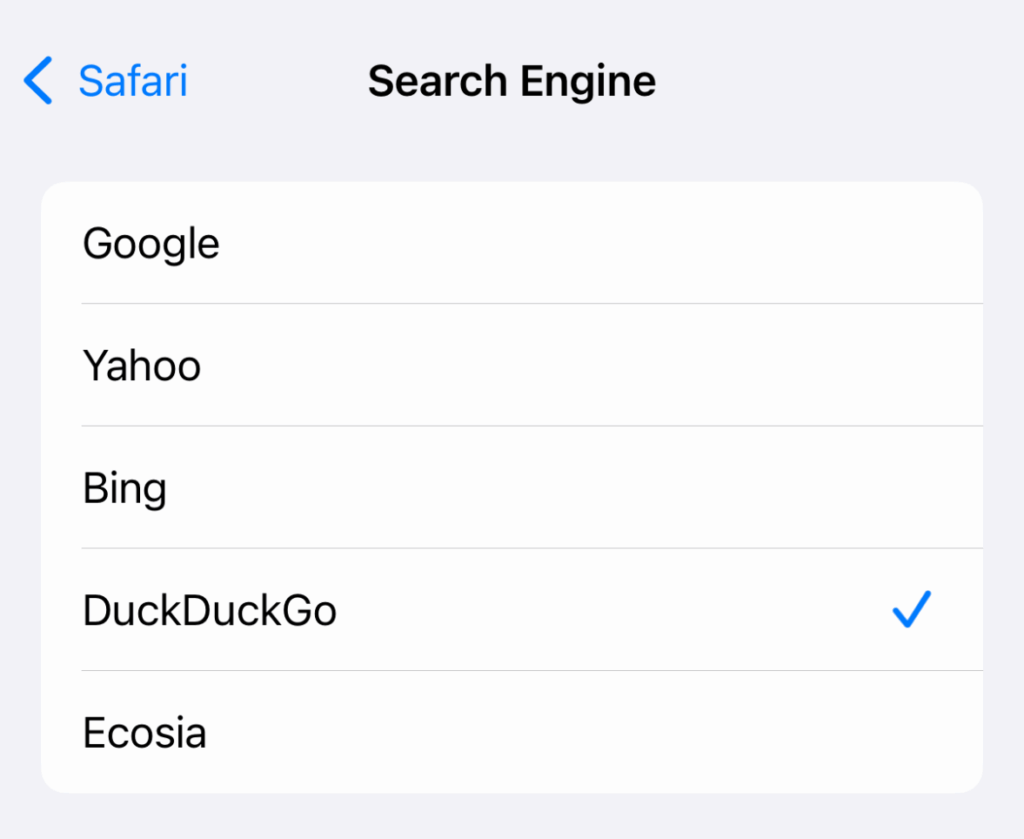This screenshot has height=839, width=1024.
Task: Click the blue checkmark next to DuckDuckGo
Action: click(x=911, y=608)
